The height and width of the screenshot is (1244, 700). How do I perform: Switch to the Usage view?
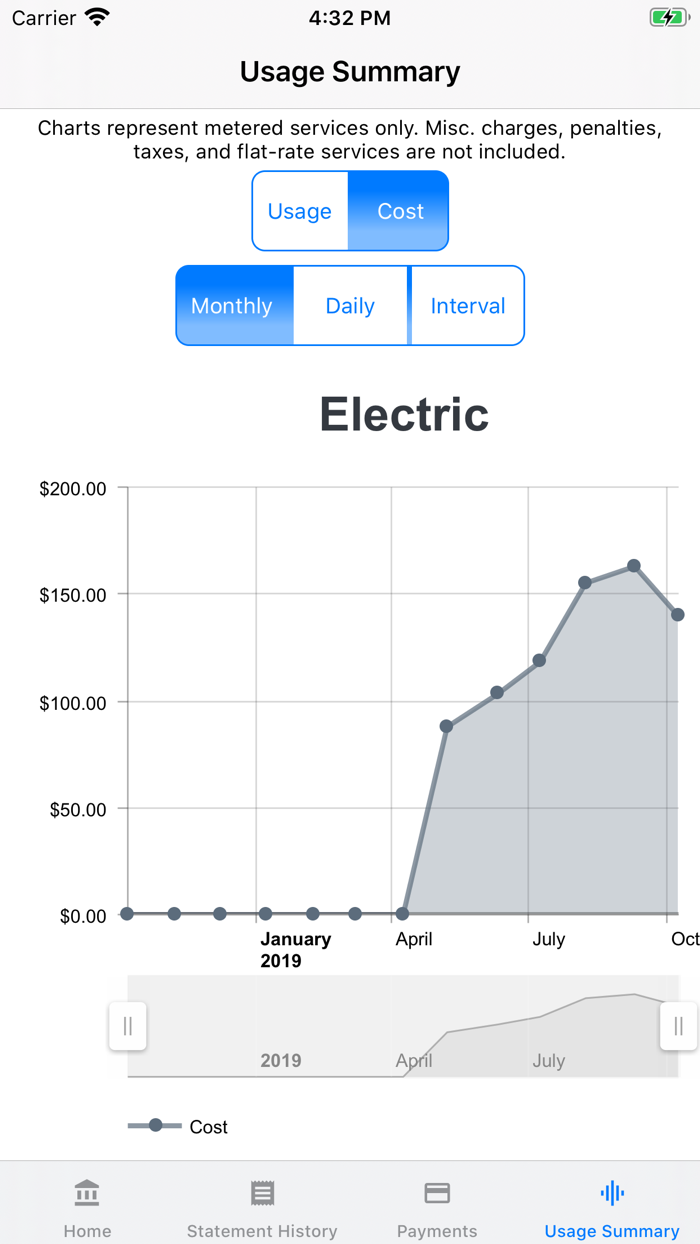pos(302,211)
